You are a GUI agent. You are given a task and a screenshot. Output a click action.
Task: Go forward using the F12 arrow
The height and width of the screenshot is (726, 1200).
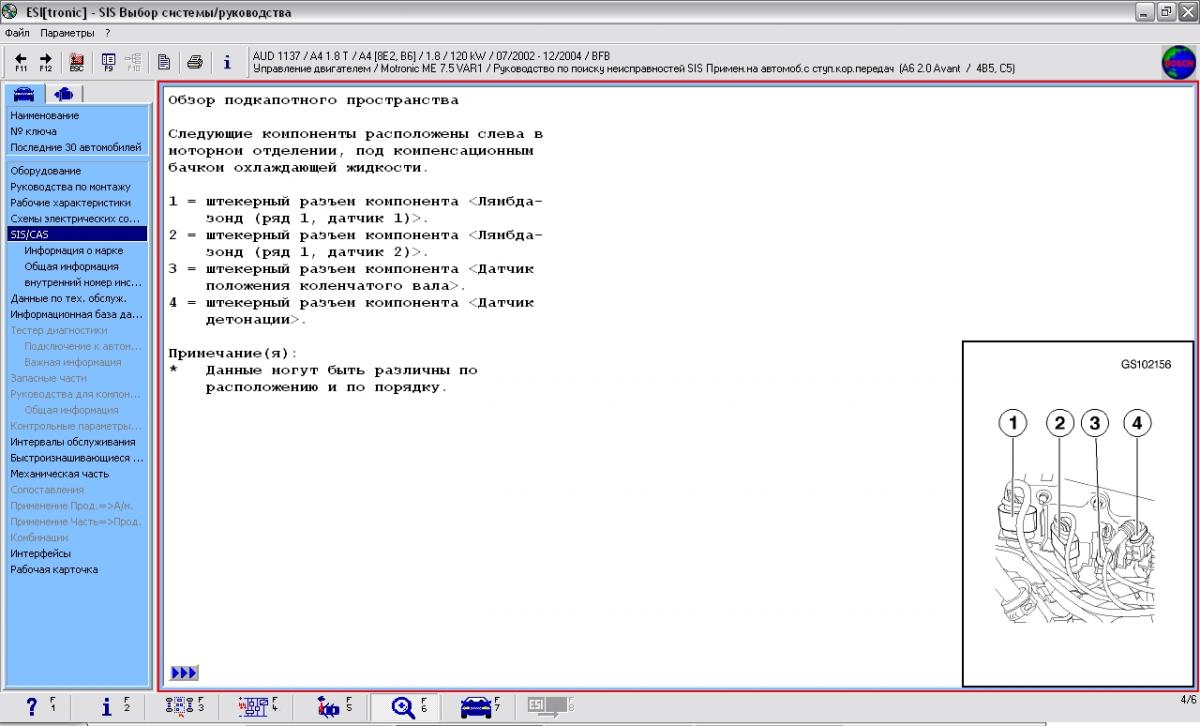46,62
